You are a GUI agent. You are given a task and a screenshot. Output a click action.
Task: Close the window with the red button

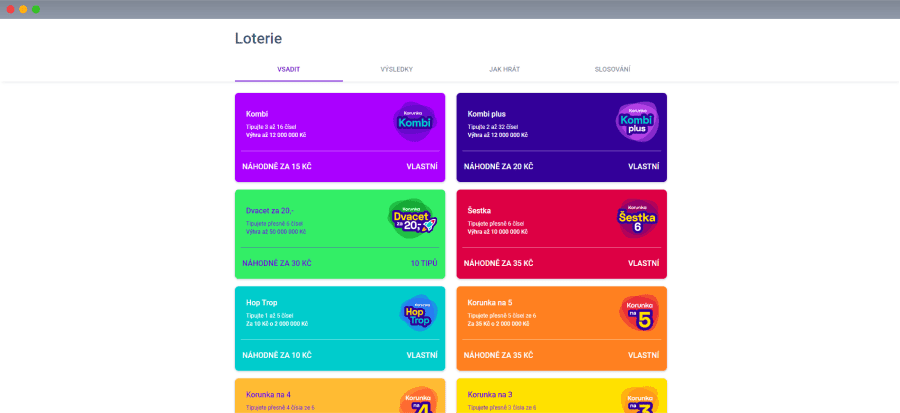tap(10, 9)
